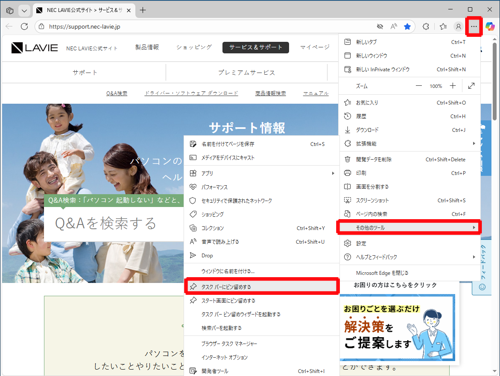Select コレクション submenu entry
The height and width of the screenshot is (376, 500).
point(261,228)
